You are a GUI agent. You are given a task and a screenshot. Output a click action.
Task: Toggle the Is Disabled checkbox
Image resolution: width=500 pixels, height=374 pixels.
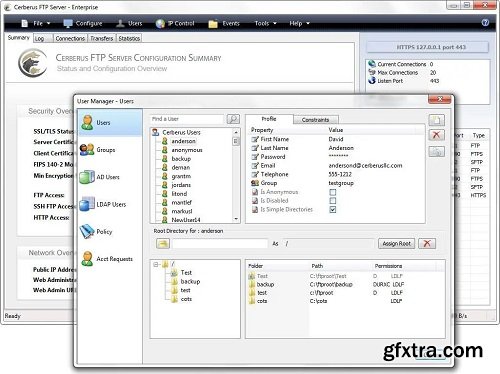[x=333, y=201]
